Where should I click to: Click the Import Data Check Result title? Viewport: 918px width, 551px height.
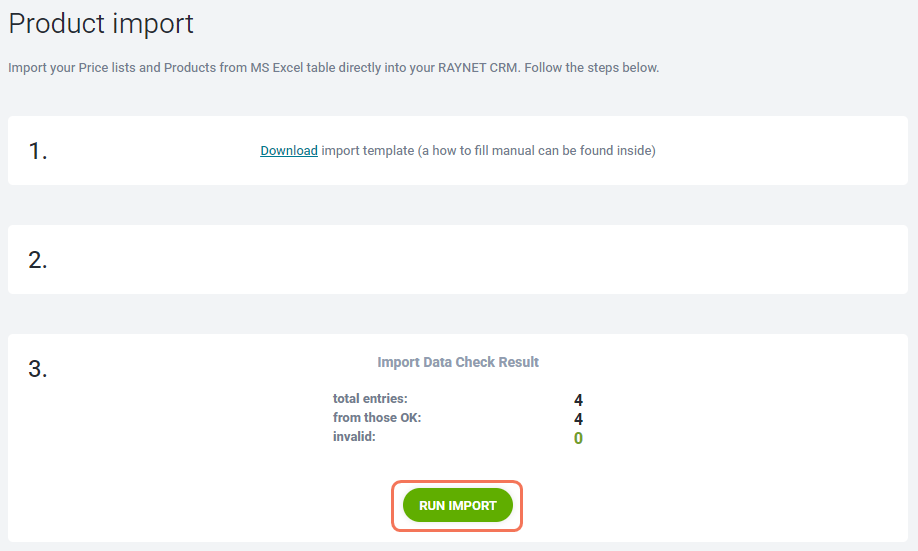tap(458, 362)
